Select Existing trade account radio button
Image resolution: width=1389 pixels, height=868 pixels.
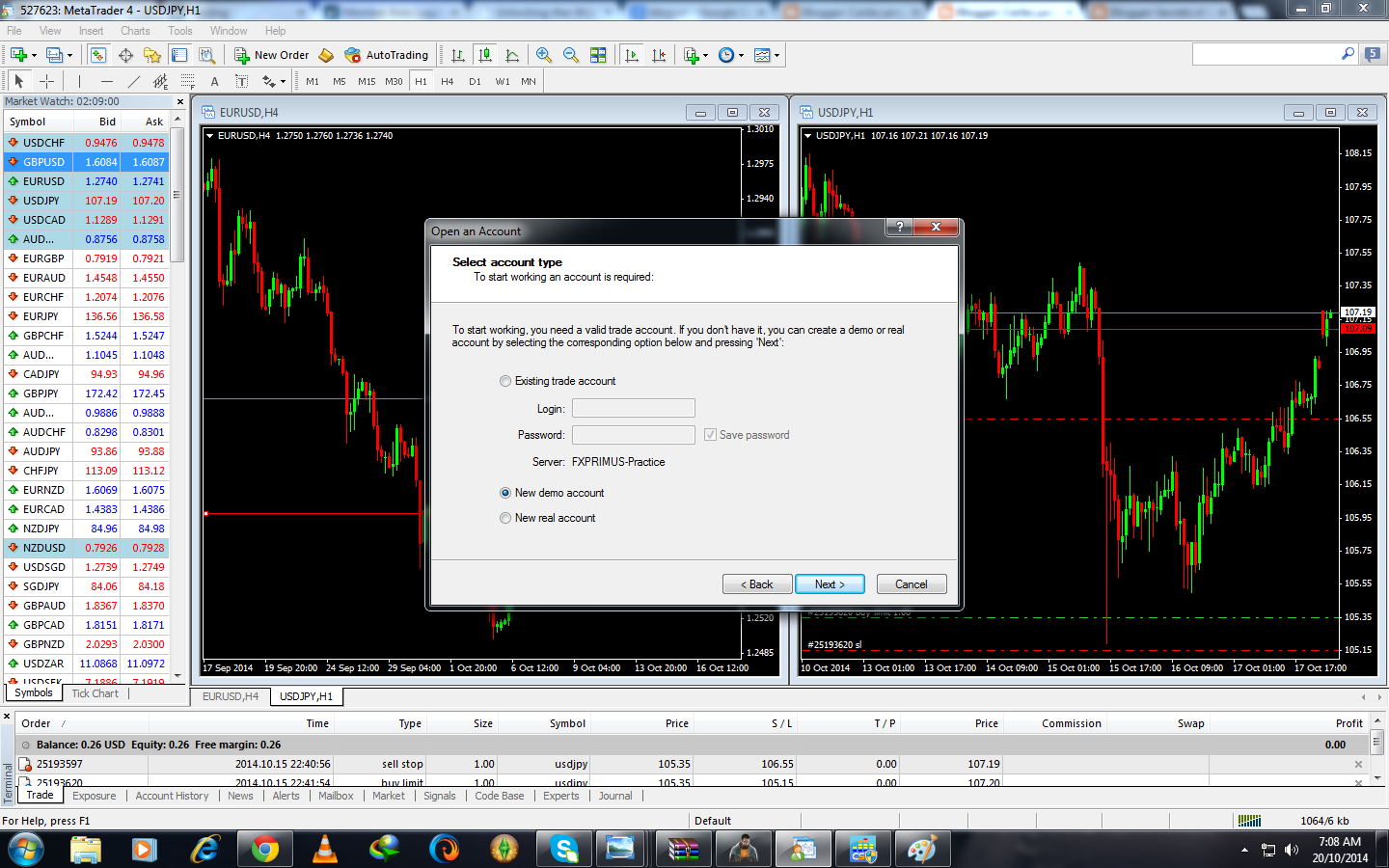tap(505, 381)
